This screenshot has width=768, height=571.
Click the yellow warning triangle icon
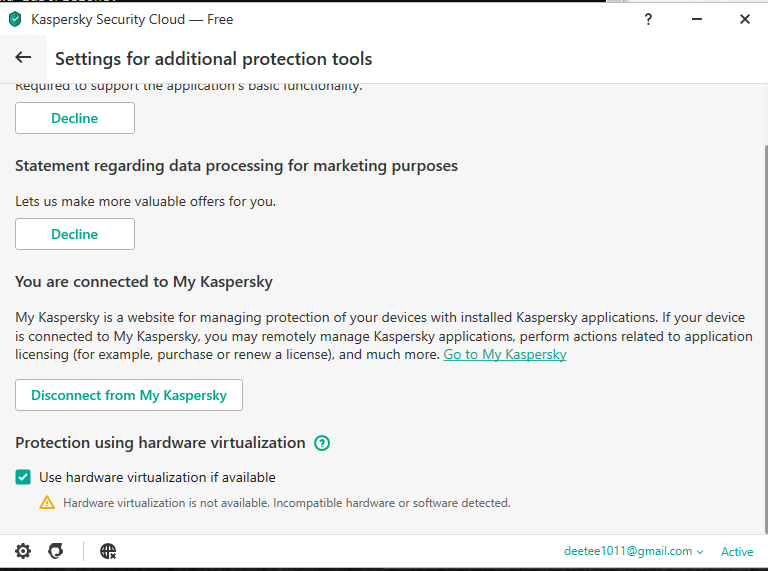pyautogui.click(x=47, y=502)
